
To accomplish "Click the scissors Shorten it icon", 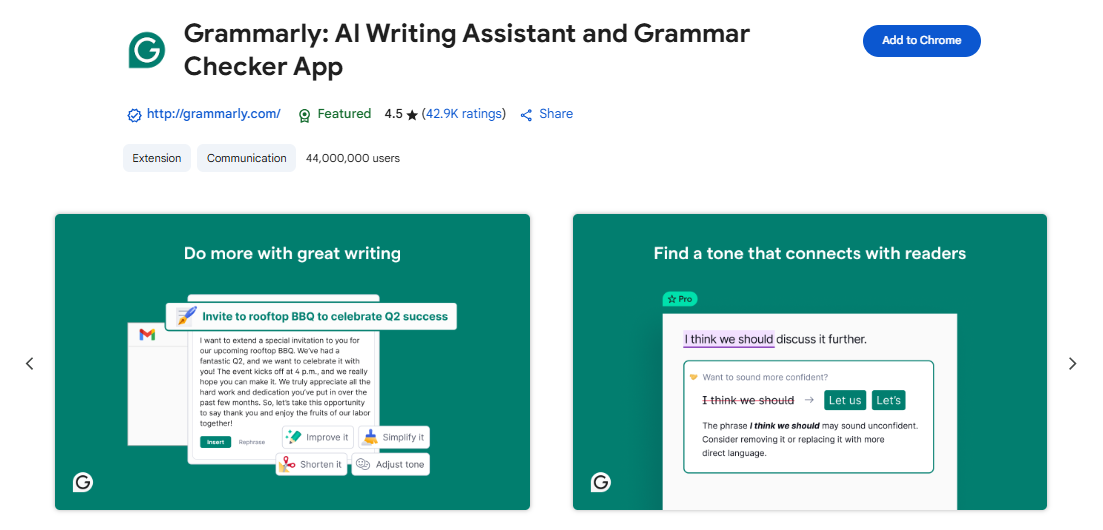I will click(289, 464).
